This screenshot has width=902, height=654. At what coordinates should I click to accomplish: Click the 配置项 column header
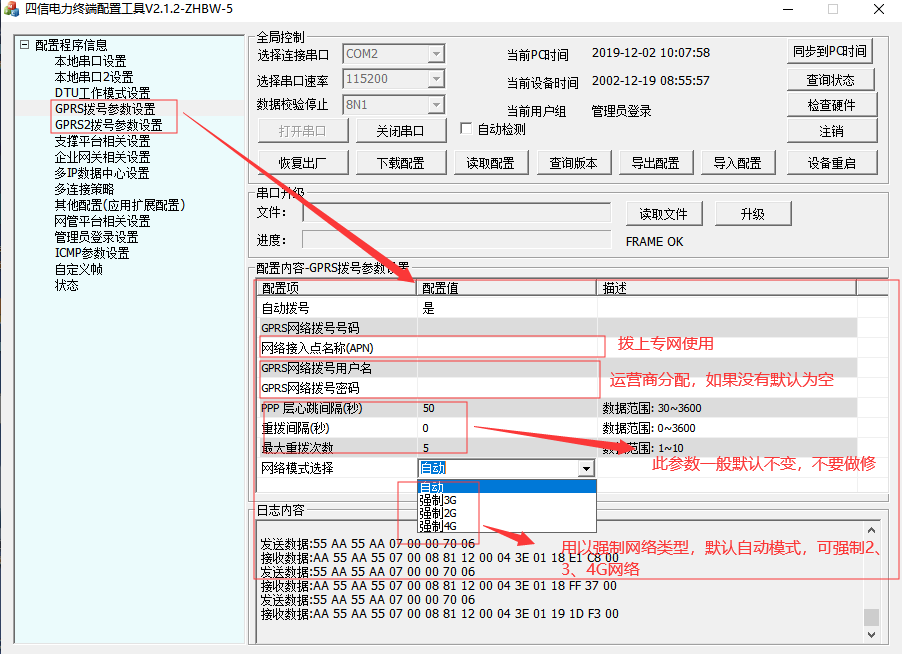pos(337,288)
